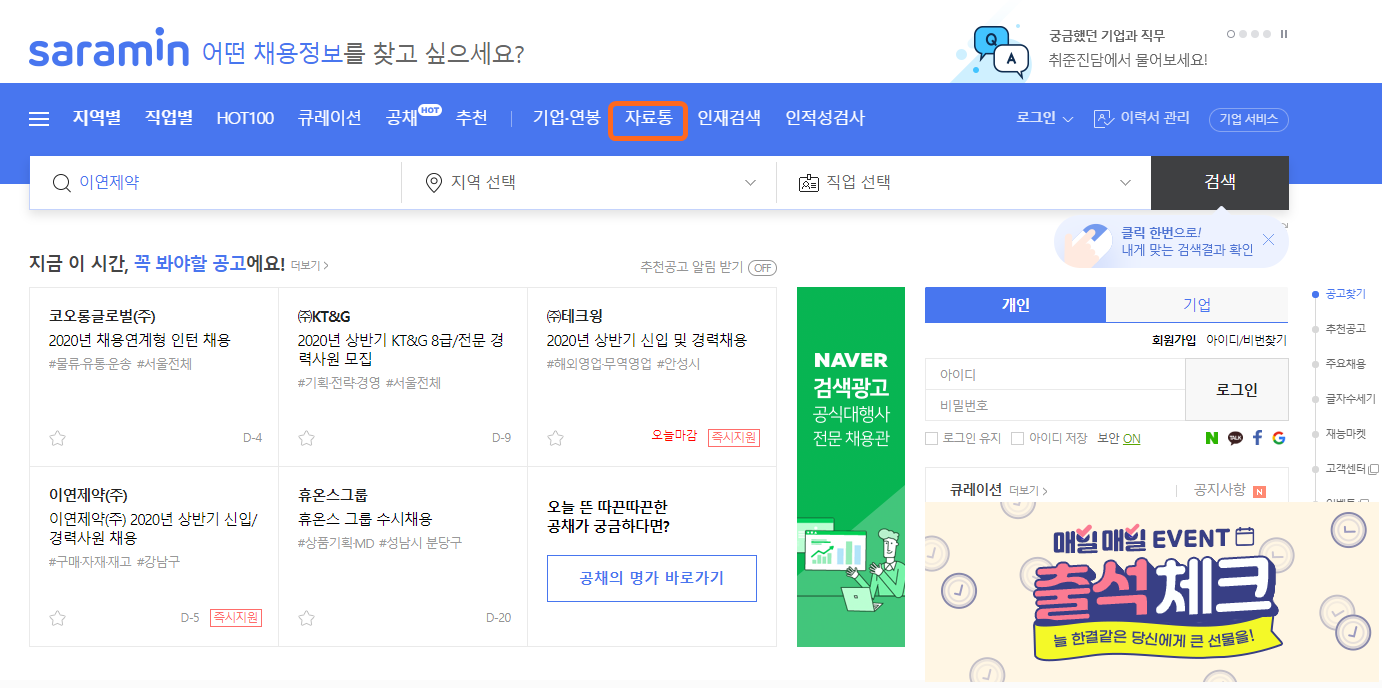This screenshot has width=1382, height=688.
Task: Open 큐레이션 더보기 link
Action: [1029, 491]
